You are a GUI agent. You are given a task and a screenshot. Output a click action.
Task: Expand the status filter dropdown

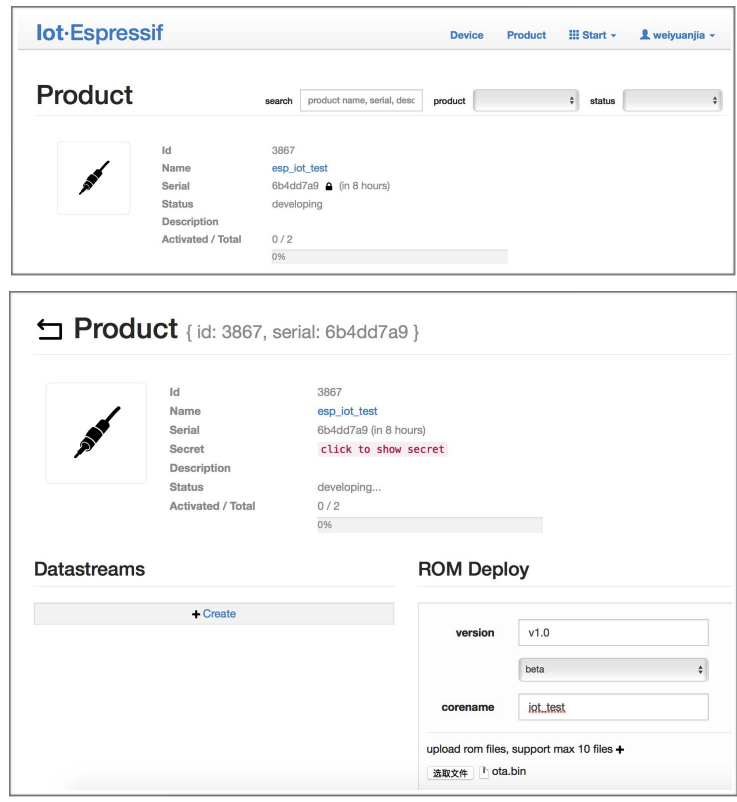click(671, 100)
